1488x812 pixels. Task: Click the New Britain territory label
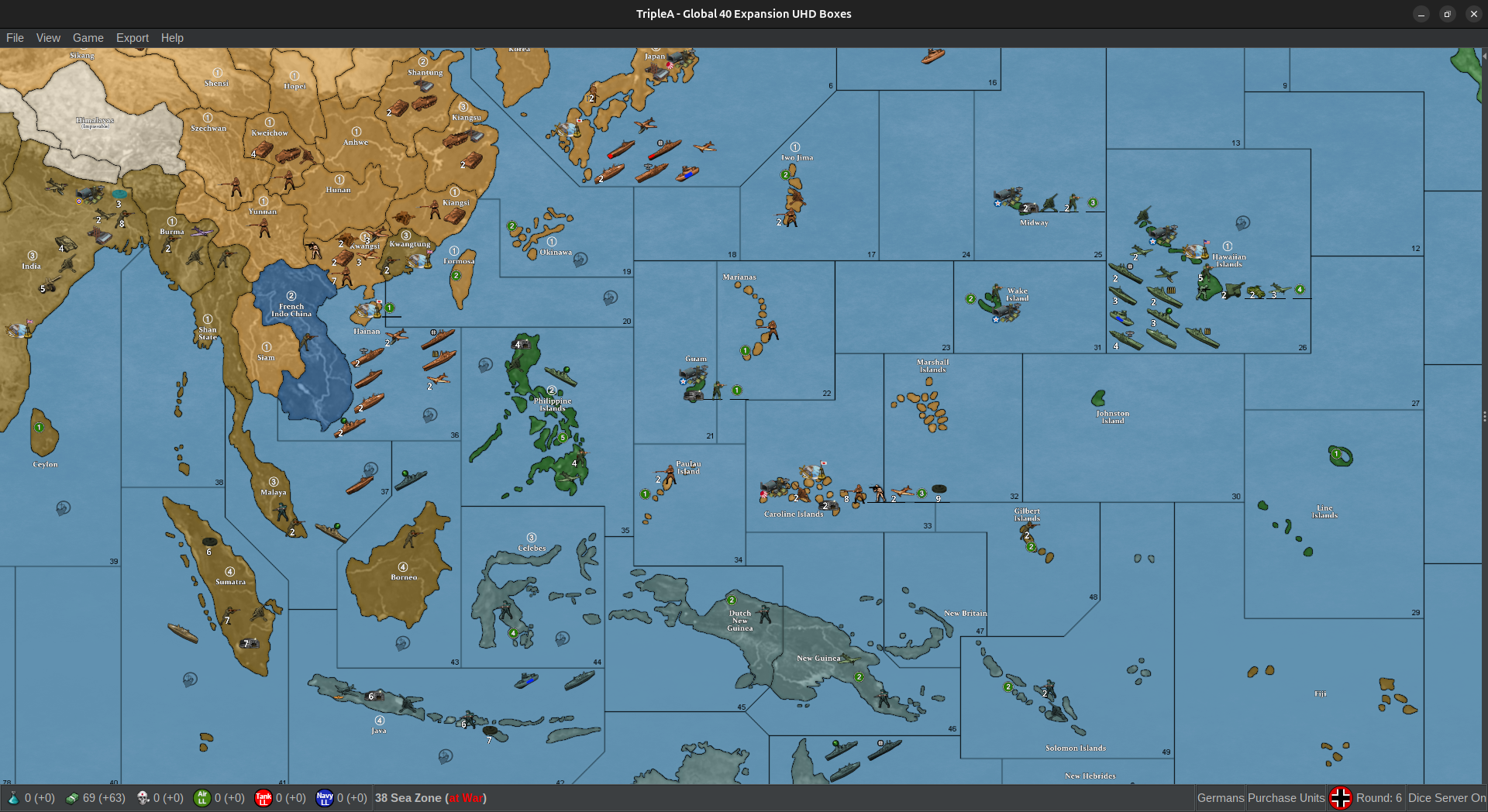click(966, 614)
